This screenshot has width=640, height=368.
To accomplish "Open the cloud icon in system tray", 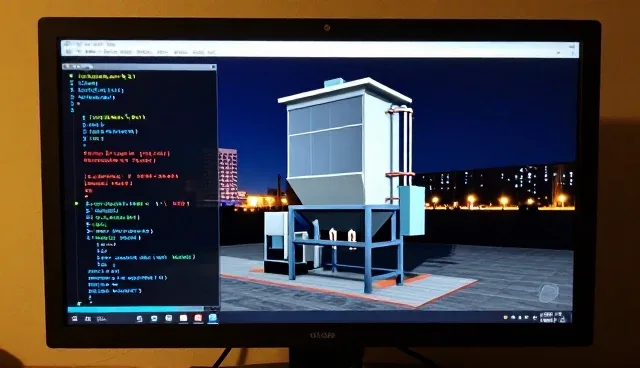I will (513, 317).
